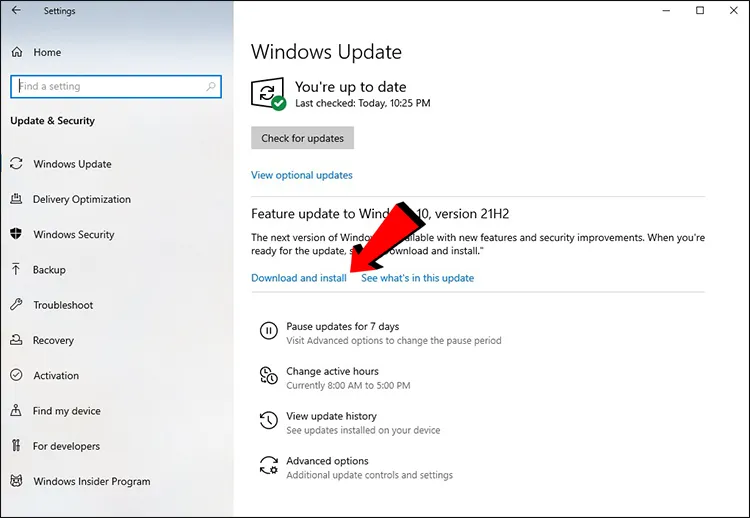Screen dimensions: 750x518
Task: Click 'Currently 8:00 AM to 5:00 PM' text
Action: pyautogui.click(x=348, y=386)
